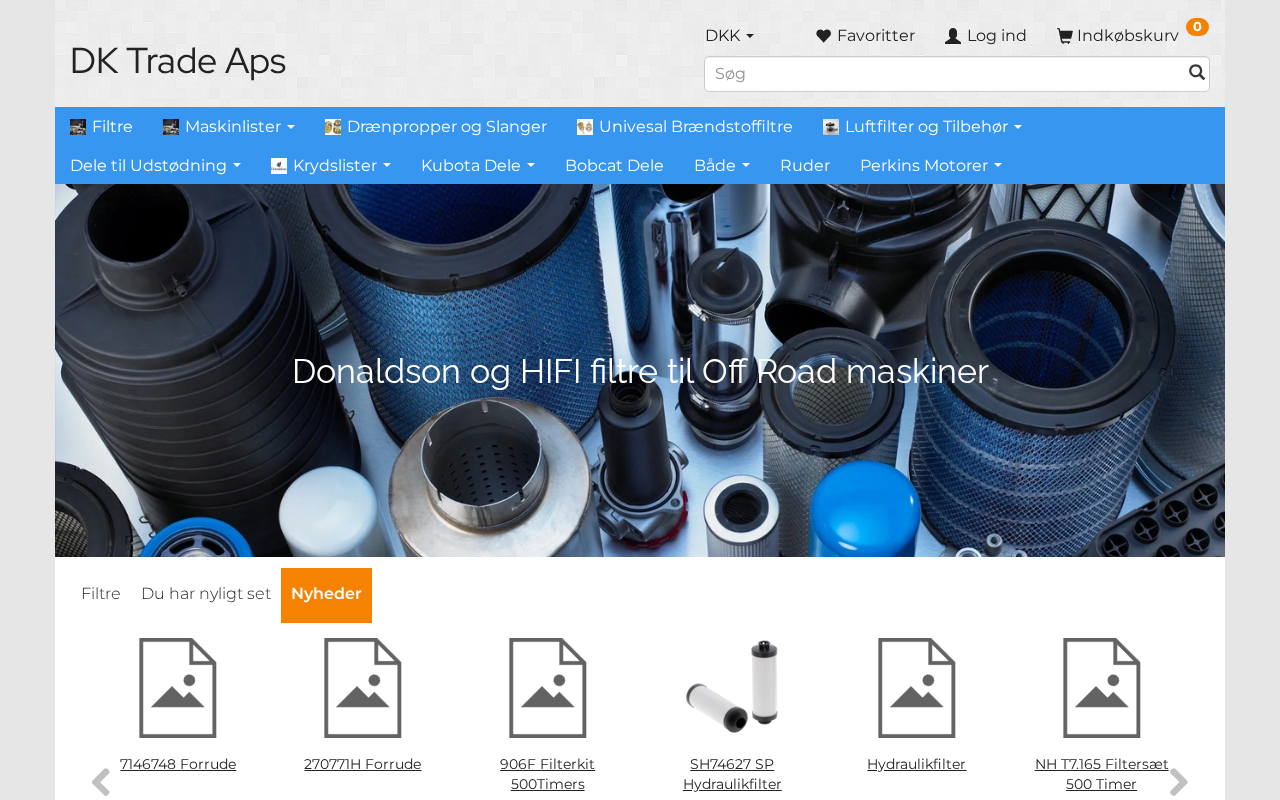Open the Bobcat Dele category

coord(614,166)
